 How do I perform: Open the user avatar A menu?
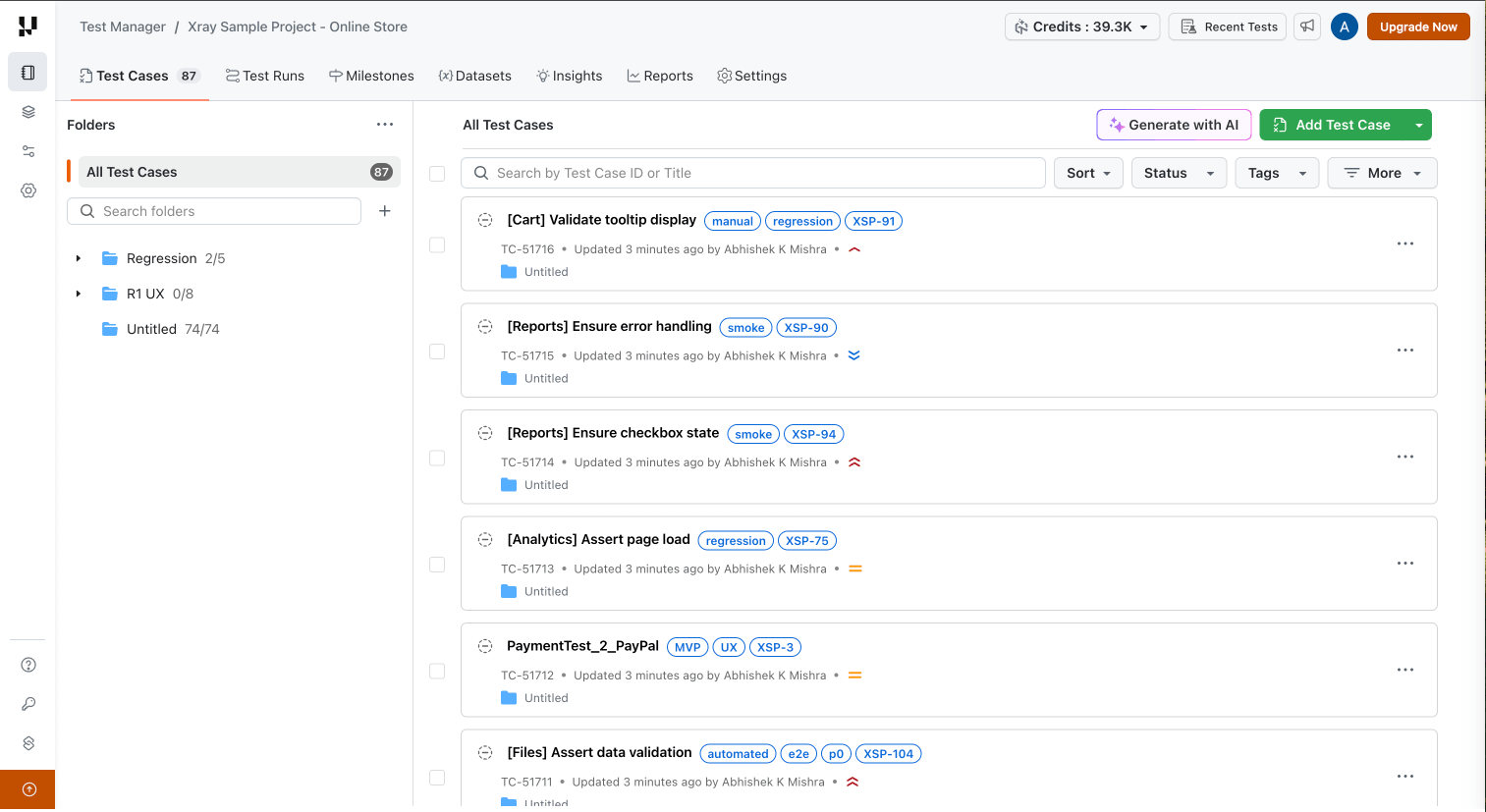coord(1344,27)
